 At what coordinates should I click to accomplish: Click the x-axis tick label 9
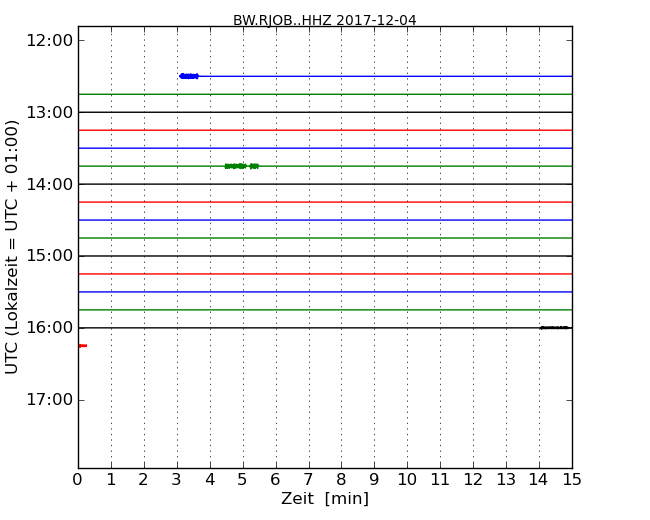(x=374, y=480)
